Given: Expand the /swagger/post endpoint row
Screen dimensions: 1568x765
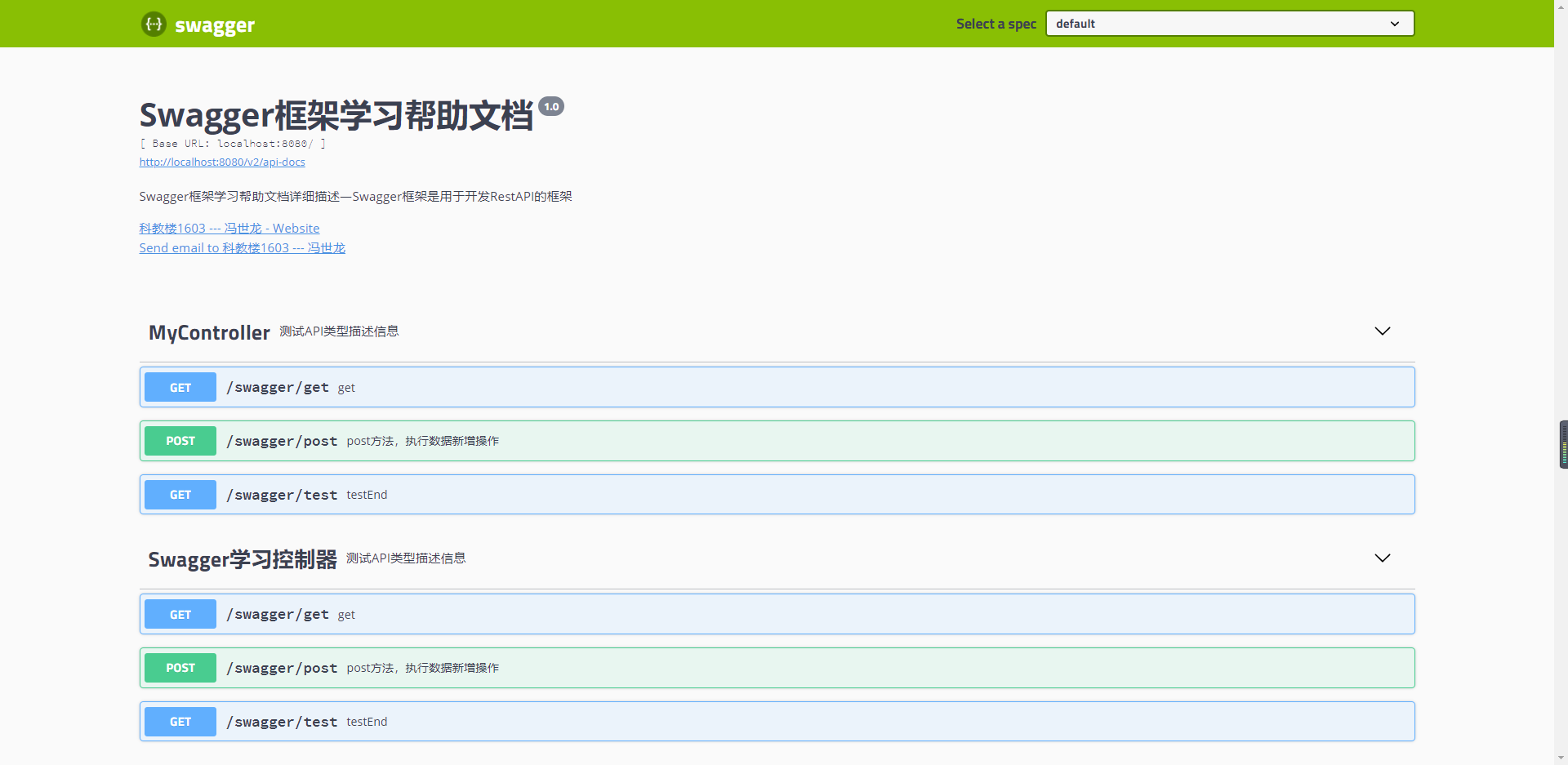Looking at the screenshot, I should (572, 441).
